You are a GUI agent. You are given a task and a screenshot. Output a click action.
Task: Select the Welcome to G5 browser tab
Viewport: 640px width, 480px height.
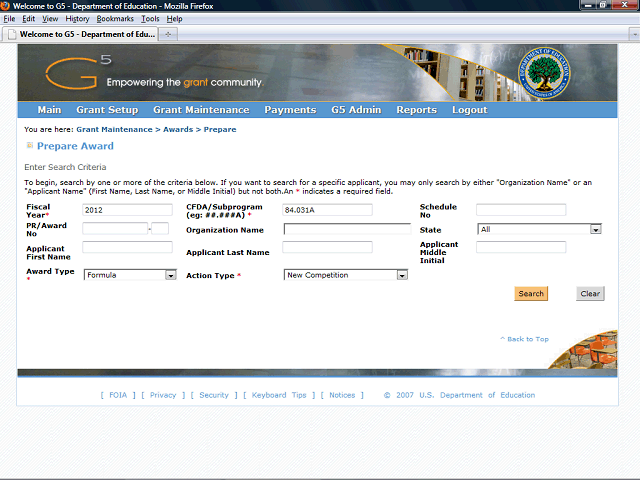pyautogui.click(x=82, y=34)
